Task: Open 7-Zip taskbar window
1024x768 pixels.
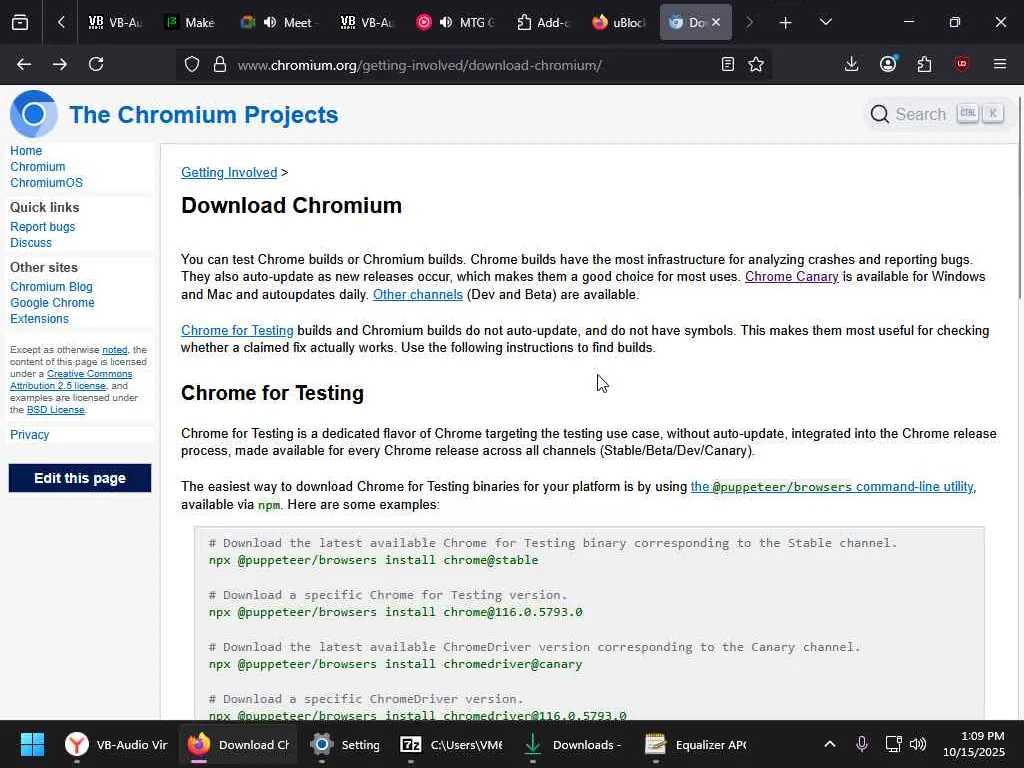Action: coord(451,744)
